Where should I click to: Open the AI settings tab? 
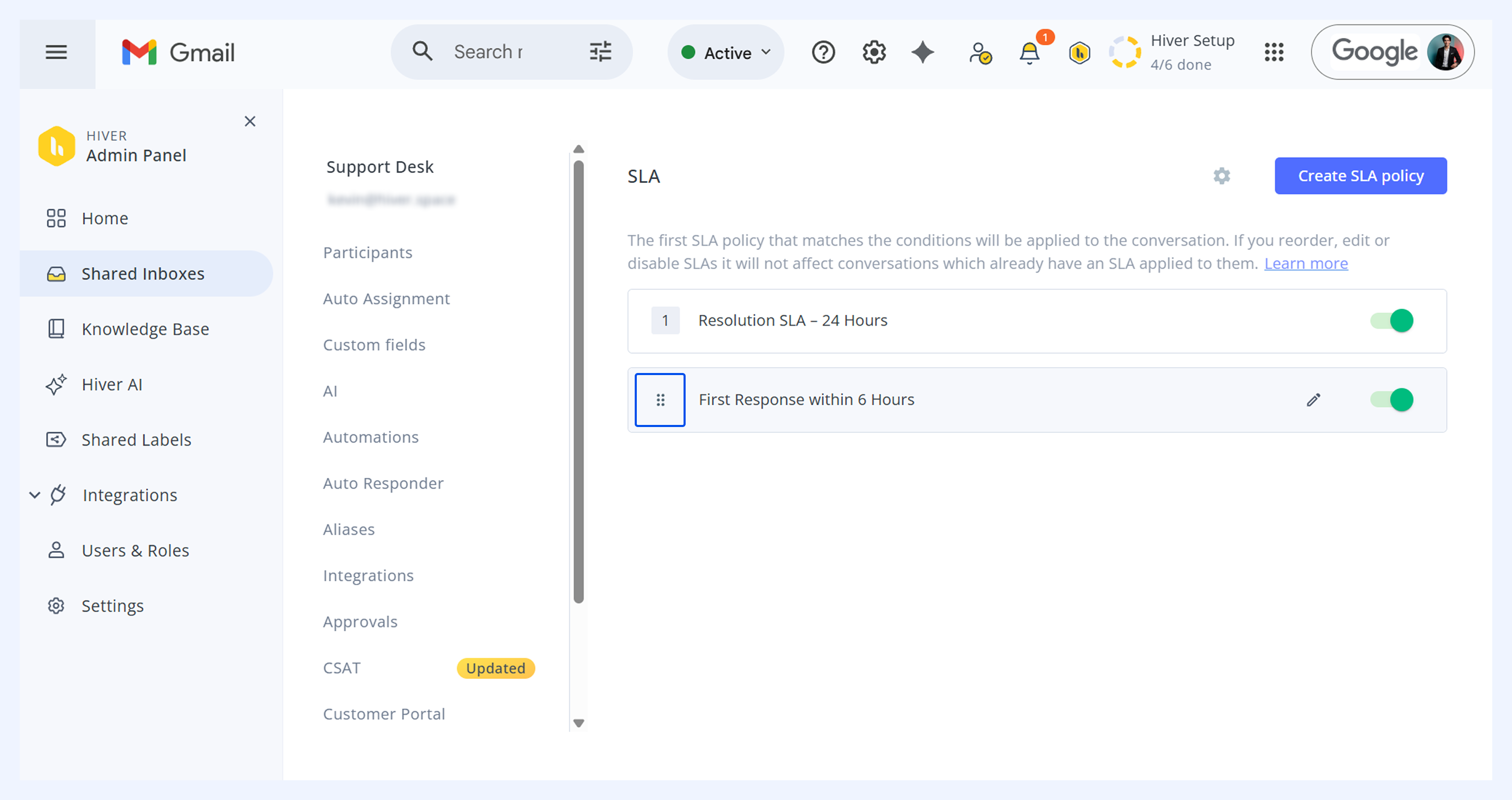tap(330, 391)
